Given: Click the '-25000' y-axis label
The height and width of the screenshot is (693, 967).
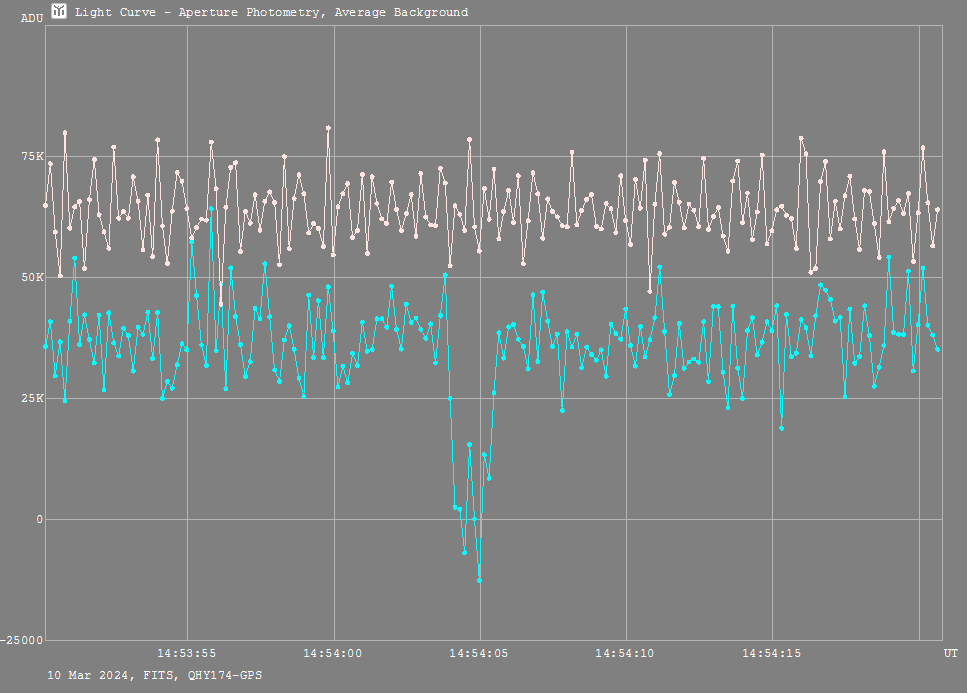Looking at the screenshot, I should [22, 640].
